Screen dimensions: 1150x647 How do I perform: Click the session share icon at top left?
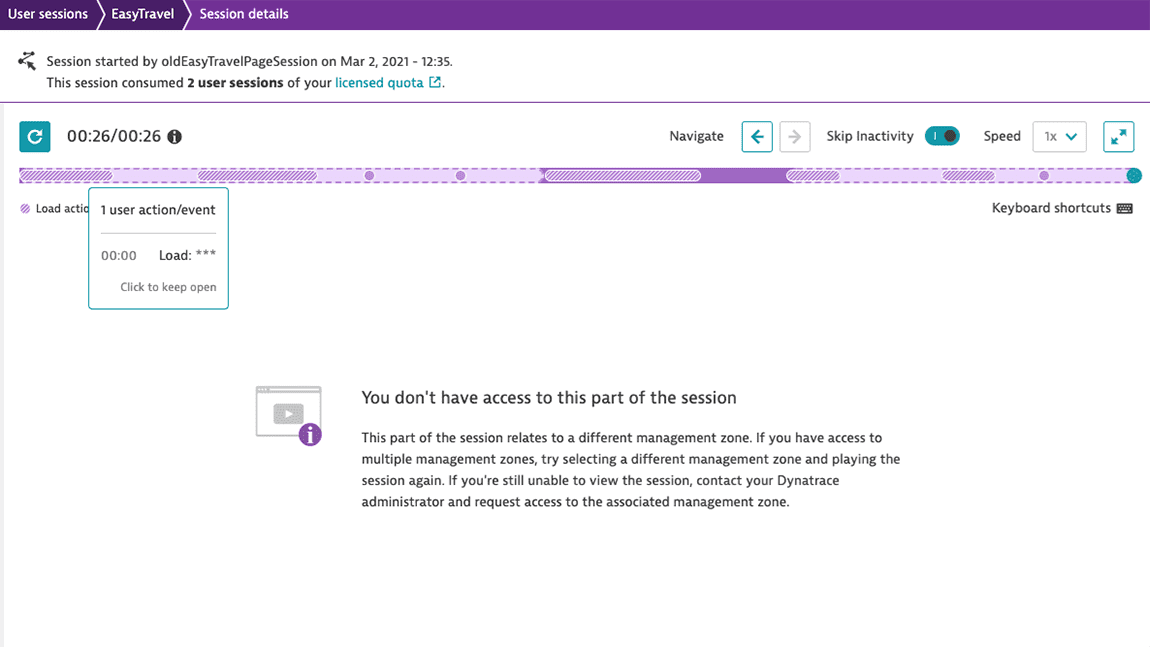27,62
